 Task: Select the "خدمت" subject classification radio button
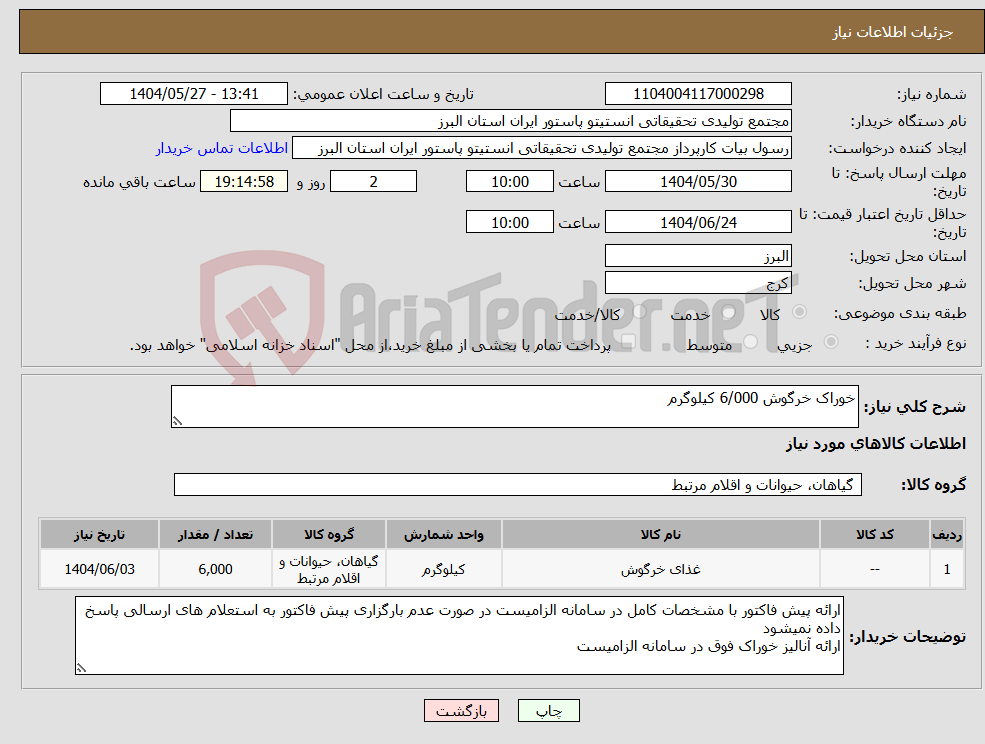730,313
